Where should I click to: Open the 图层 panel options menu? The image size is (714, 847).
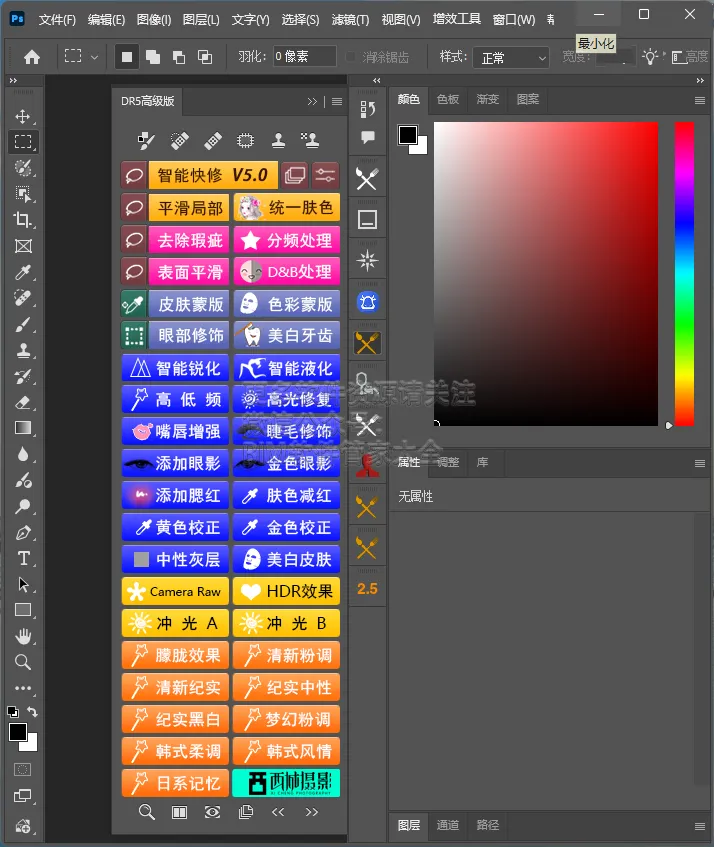point(699,826)
